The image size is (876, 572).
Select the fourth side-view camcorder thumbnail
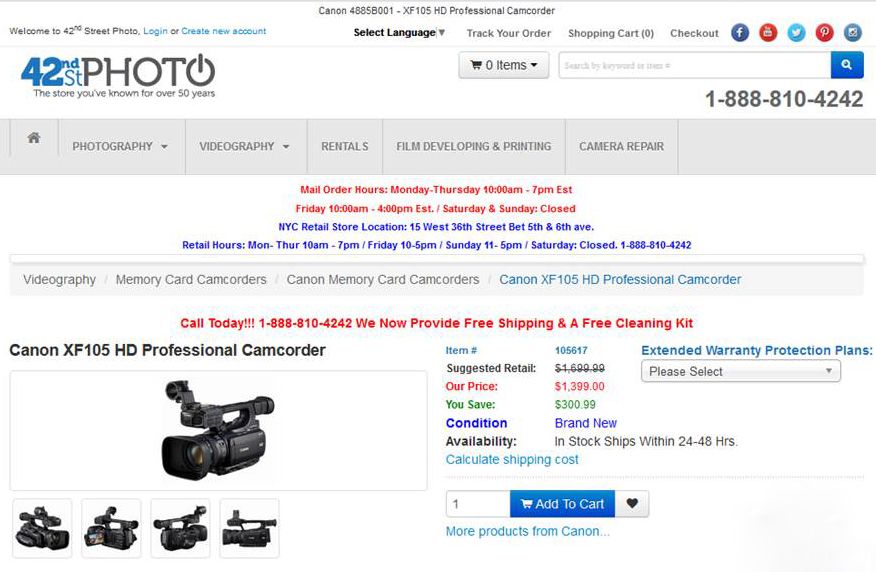[x=249, y=528]
